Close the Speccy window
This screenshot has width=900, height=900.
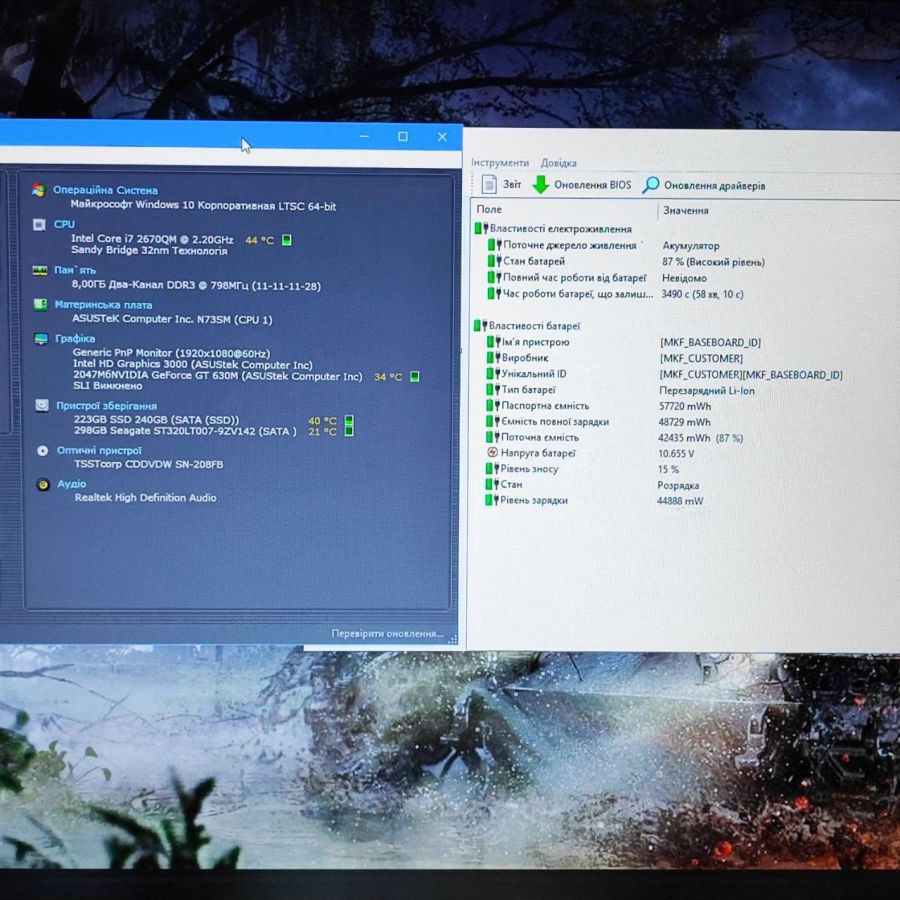[x=442, y=137]
